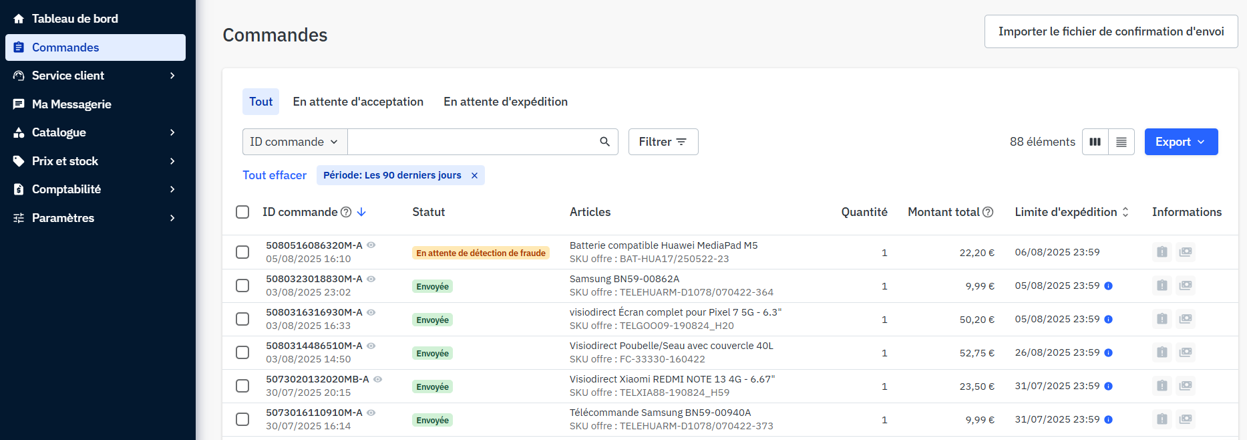Image resolution: width=1247 pixels, height=440 pixels.
Task: Tick the select-all orders checkbox
Action: tap(242, 212)
